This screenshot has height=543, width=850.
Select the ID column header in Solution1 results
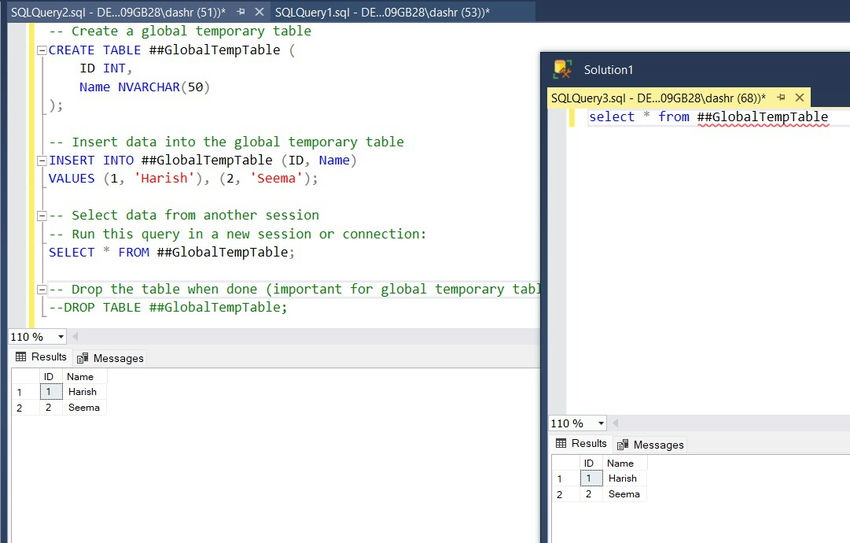(x=591, y=463)
